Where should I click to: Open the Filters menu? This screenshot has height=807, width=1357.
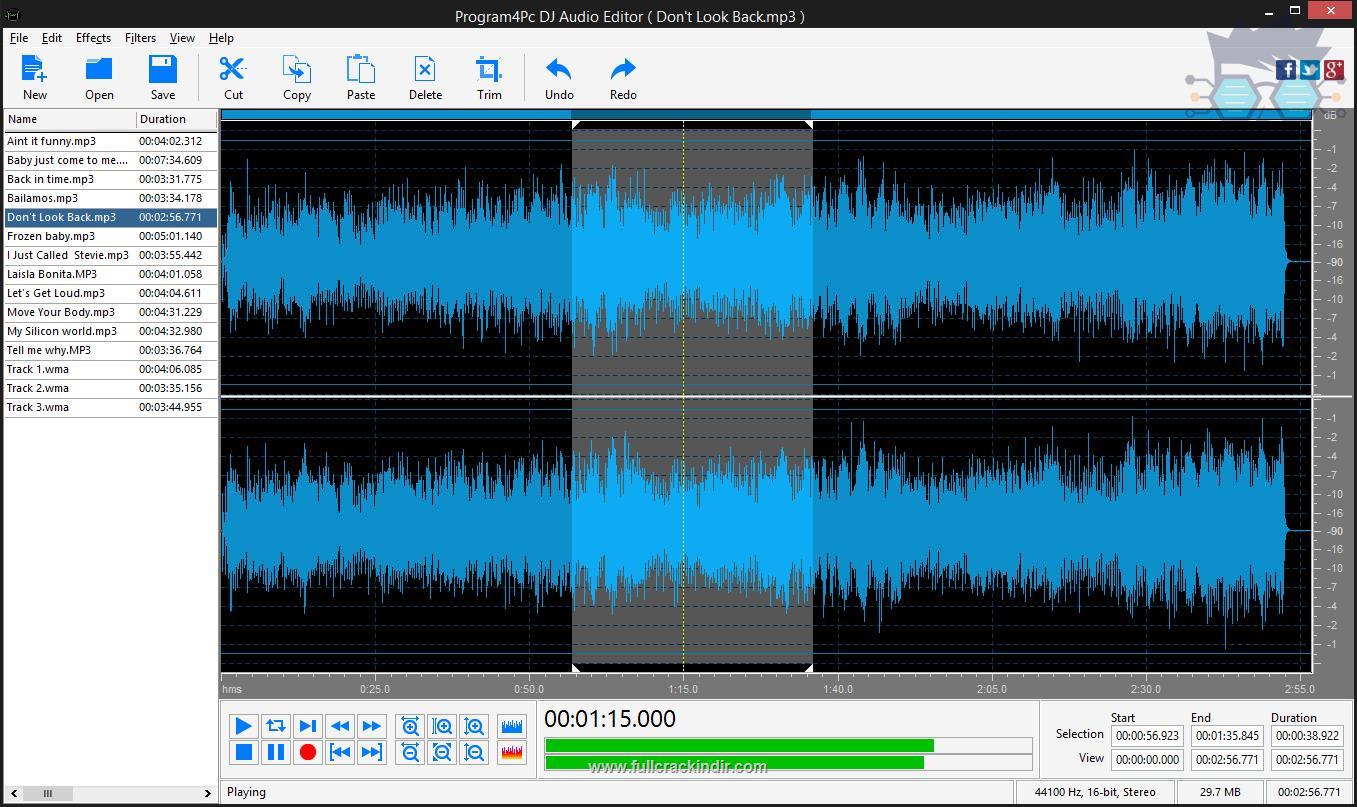coord(140,38)
